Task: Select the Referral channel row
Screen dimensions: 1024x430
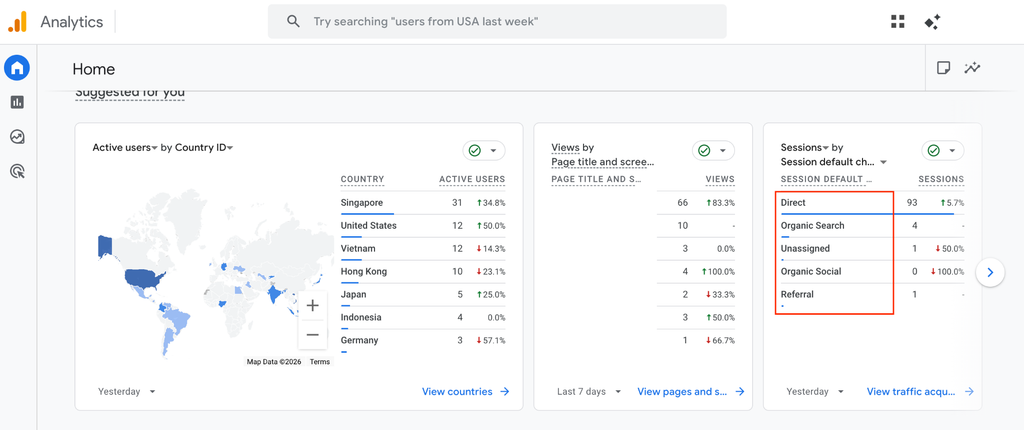Action: pyautogui.click(x=872, y=295)
